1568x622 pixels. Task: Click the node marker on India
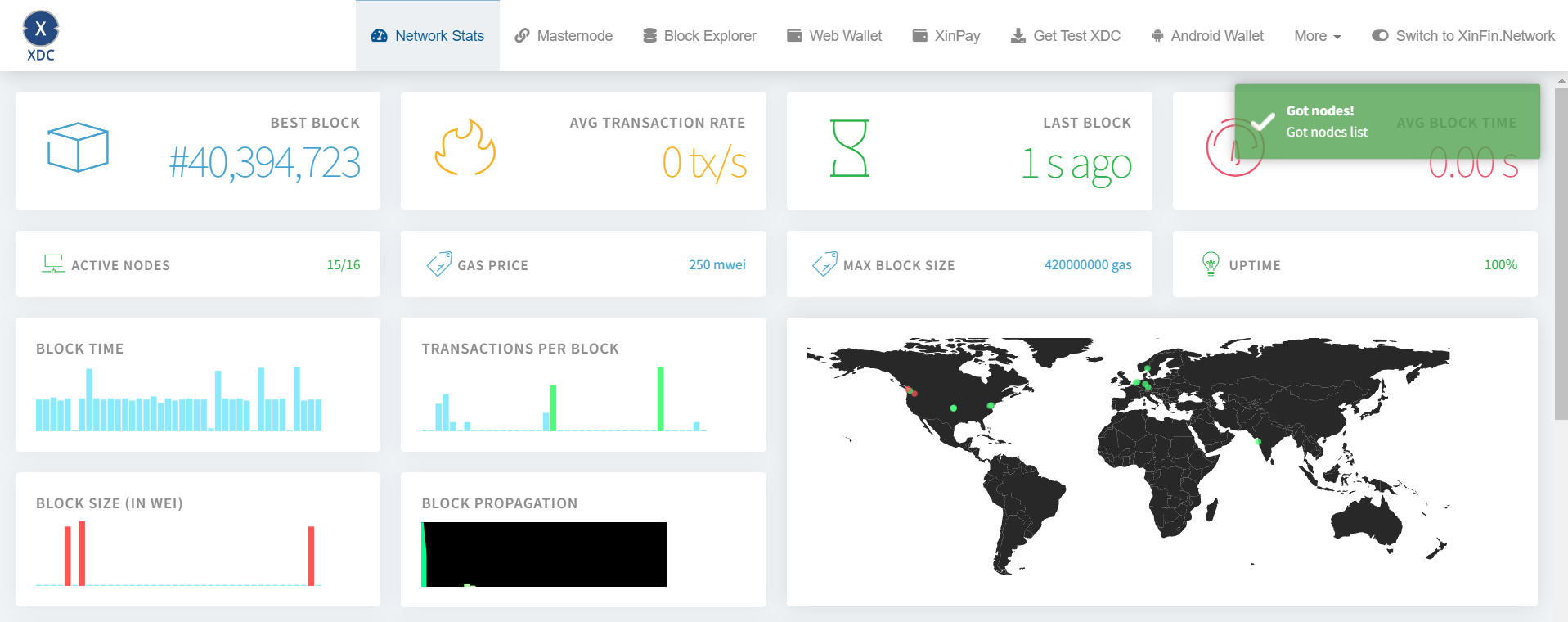[x=1258, y=442]
